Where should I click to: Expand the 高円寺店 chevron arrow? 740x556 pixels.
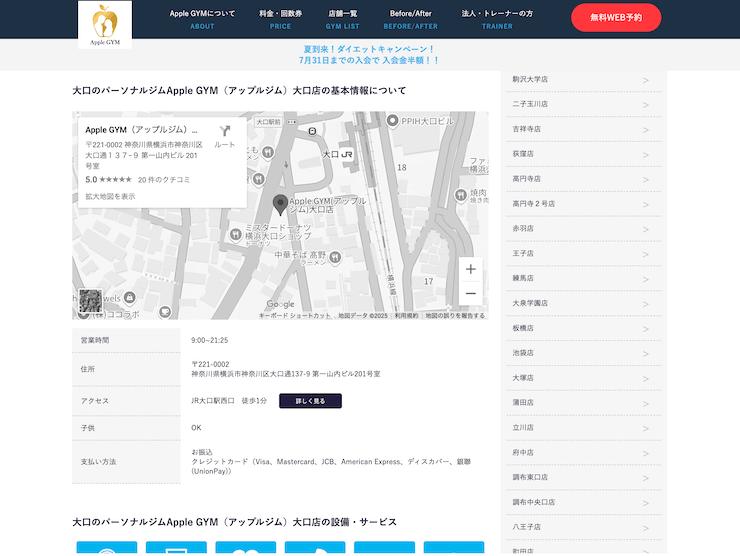646,179
